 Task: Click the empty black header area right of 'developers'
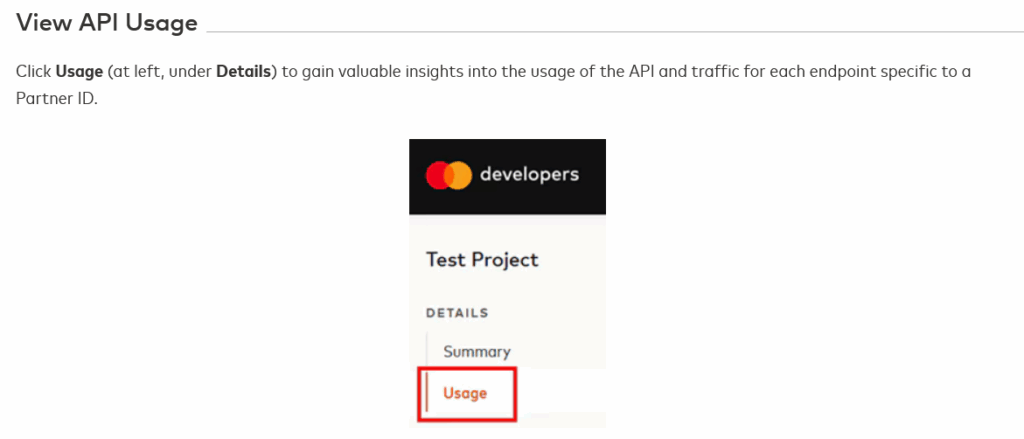[594, 175]
